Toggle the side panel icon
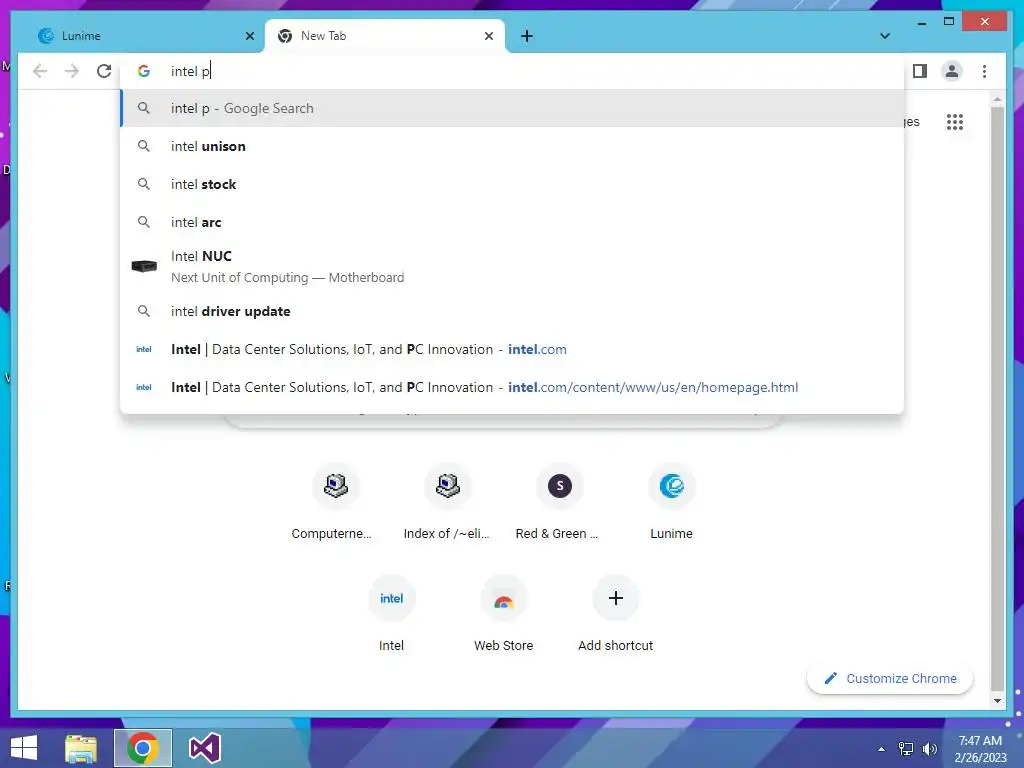Image resolution: width=1024 pixels, height=768 pixels. pyautogui.click(x=920, y=71)
